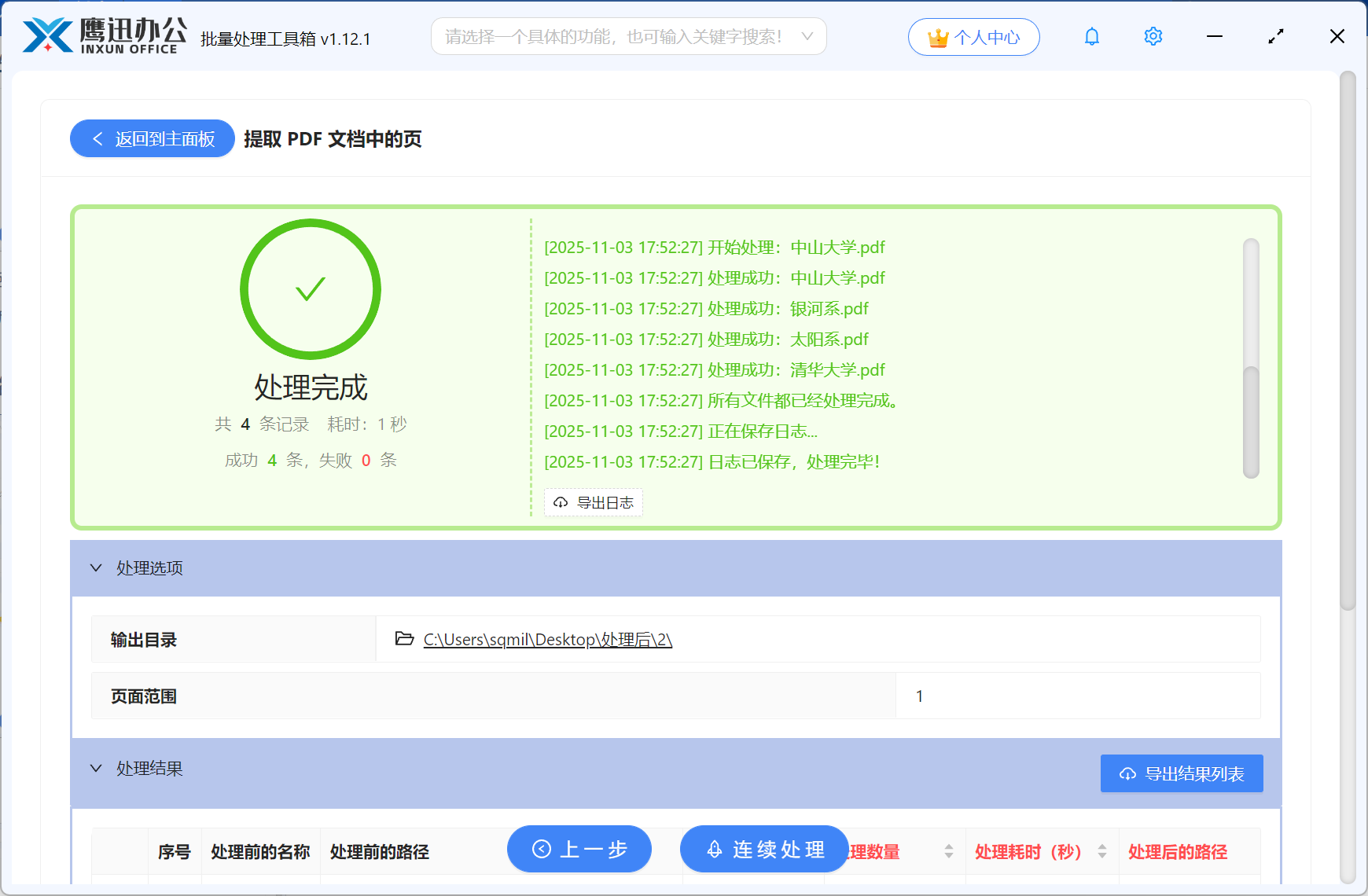This screenshot has height=896, width=1368.
Task: Click the 上一步 button
Action: [x=579, y=849]
